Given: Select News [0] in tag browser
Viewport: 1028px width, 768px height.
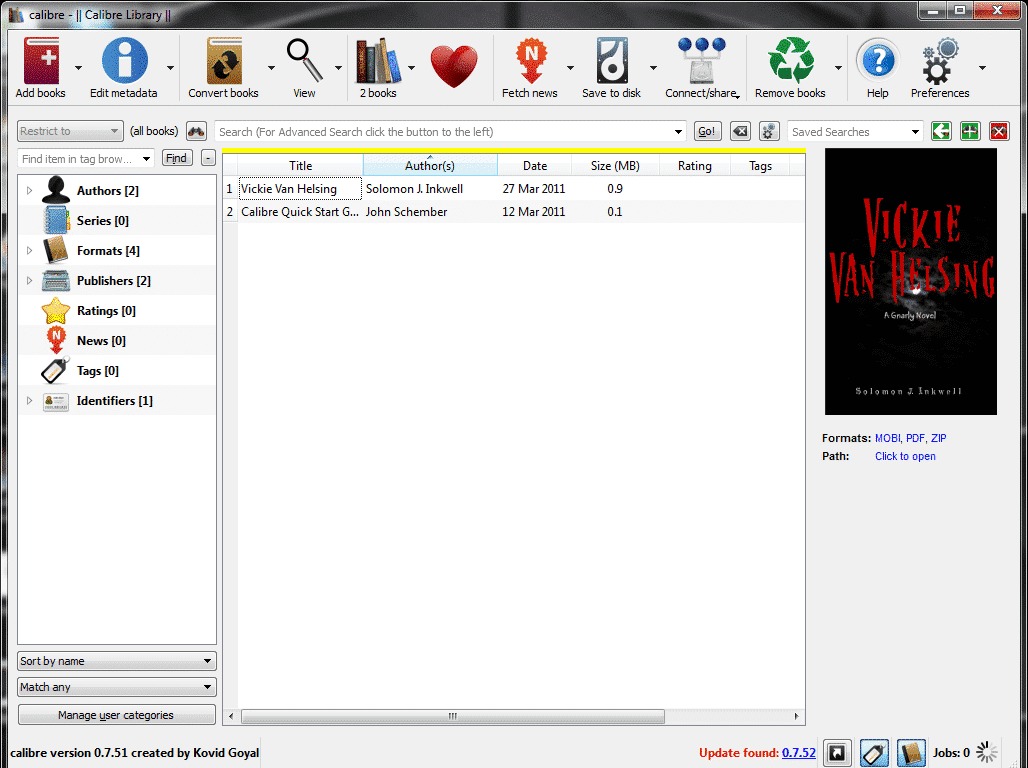Looking at the screenshot, I should click(x=101, y=341).
